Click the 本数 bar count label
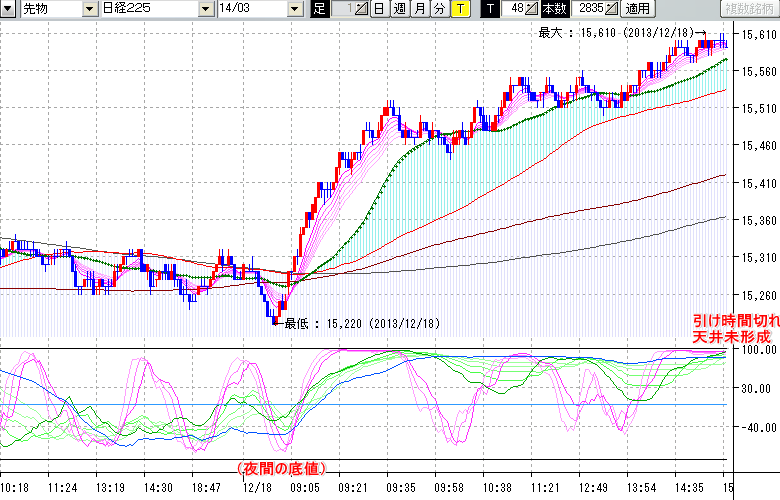Screen dimensions: 780x500 point(554,9)
